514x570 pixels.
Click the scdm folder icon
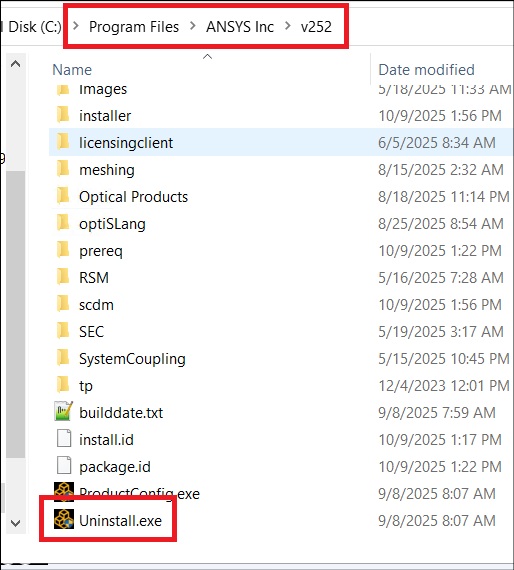pos(63,304)
